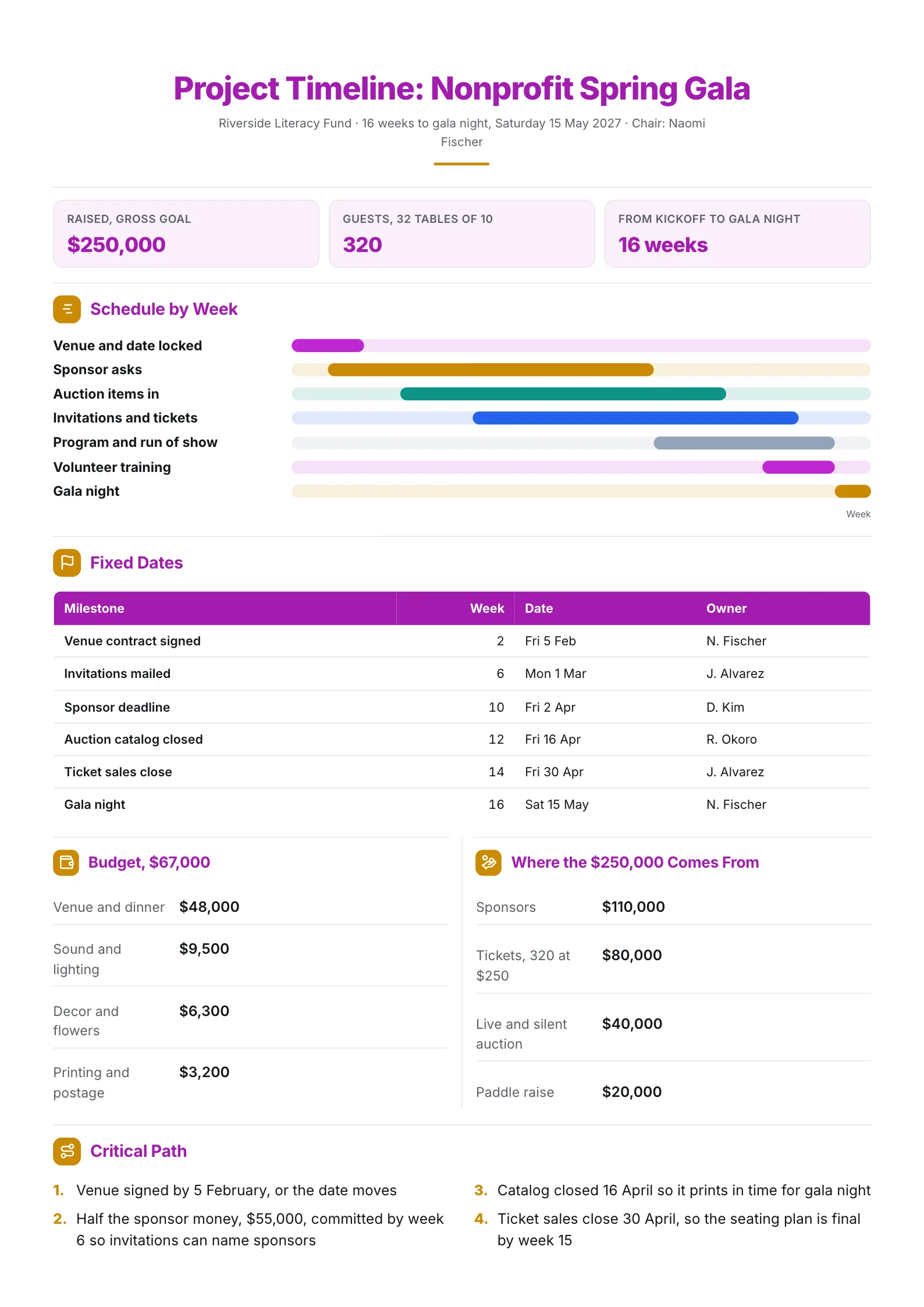
Task: Click the $48,000 Venue and dinner amount
Action: [209, 907]
